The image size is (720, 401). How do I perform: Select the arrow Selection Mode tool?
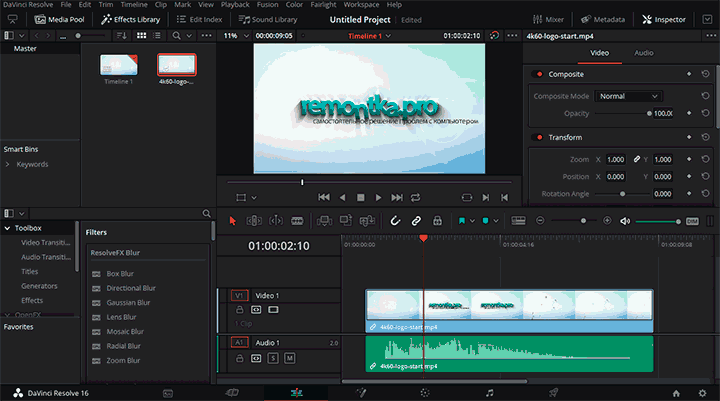(233, 221)
